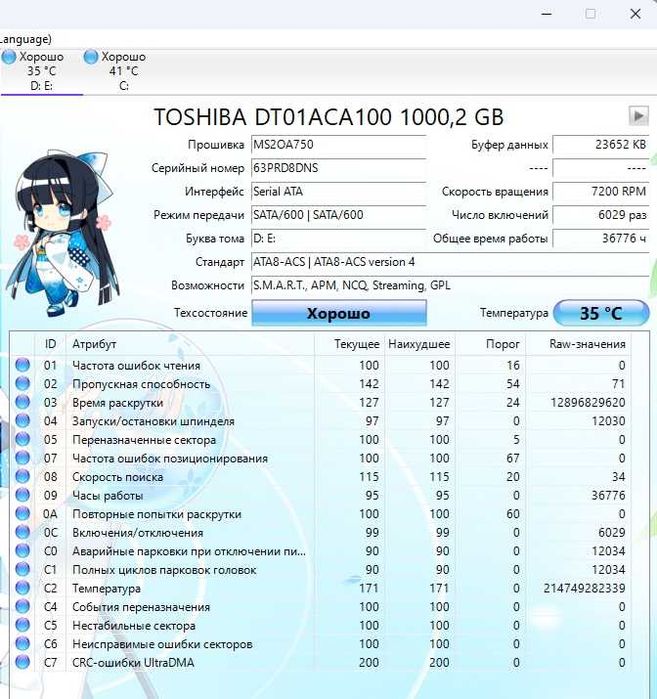The image size is (657, 699).
Task: Select the C: disk tab
Action: (x=123, y=71)
